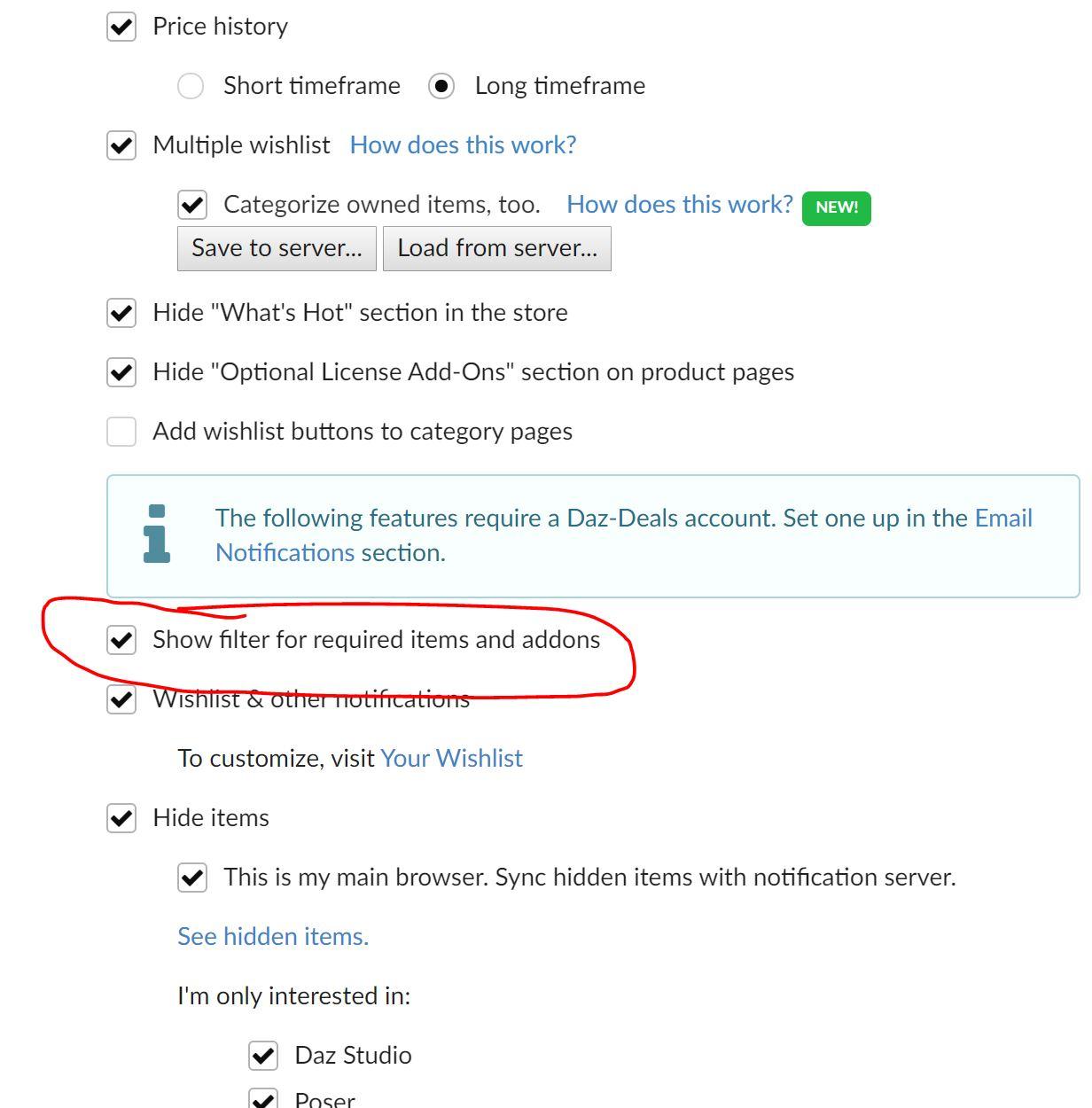Toggle Hide "What's Hot" section checkbox
Viewport: 1092px width, 1108px height.
click(x=121, y=313)
